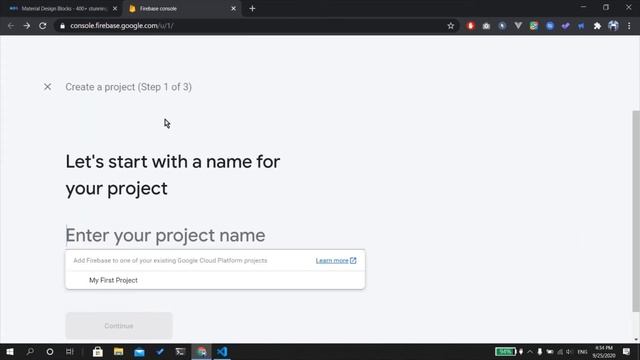
Task: Show hidden system tray icons
Action: 530,351
